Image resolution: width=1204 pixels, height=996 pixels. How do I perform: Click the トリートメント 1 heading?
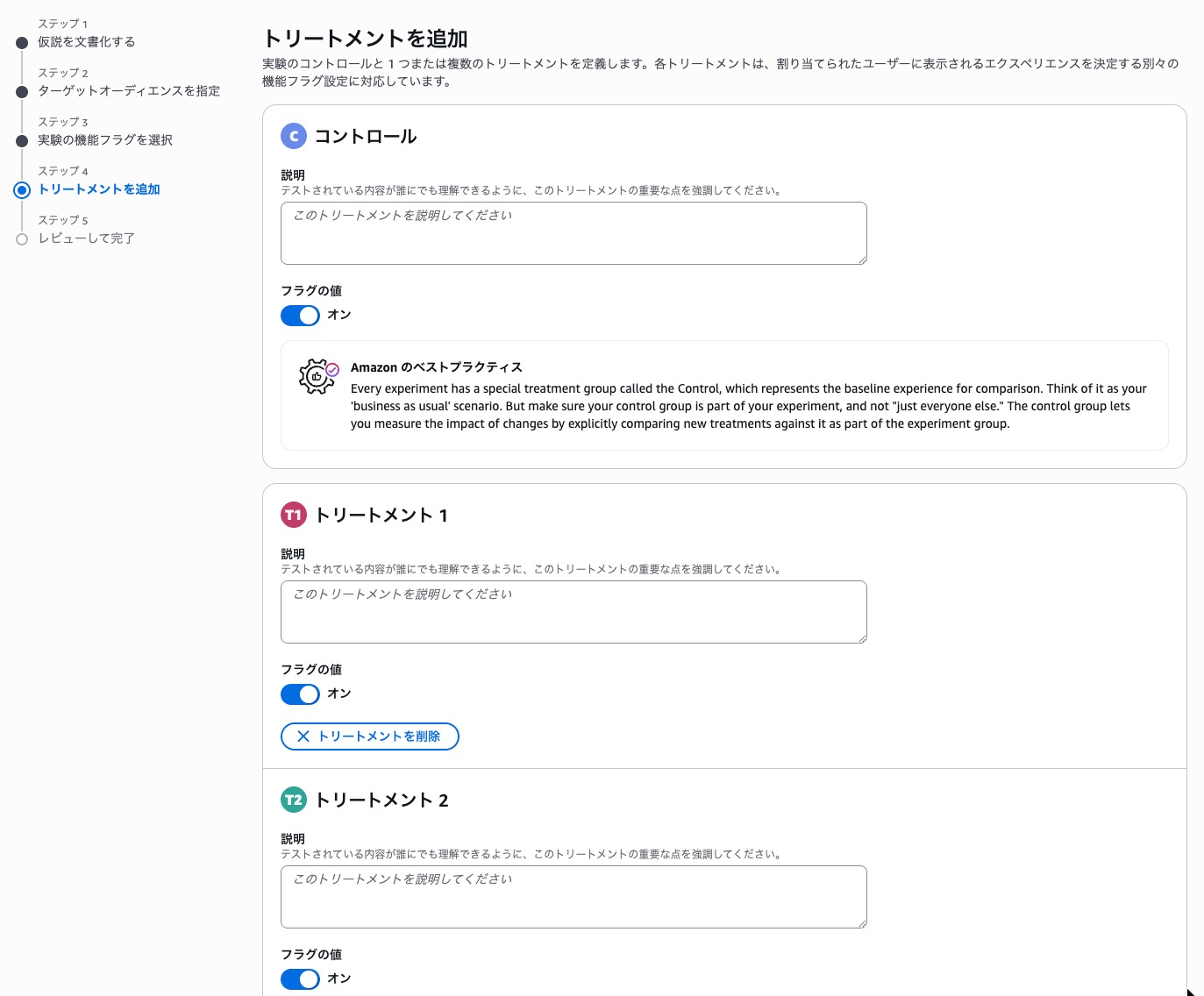381,516
